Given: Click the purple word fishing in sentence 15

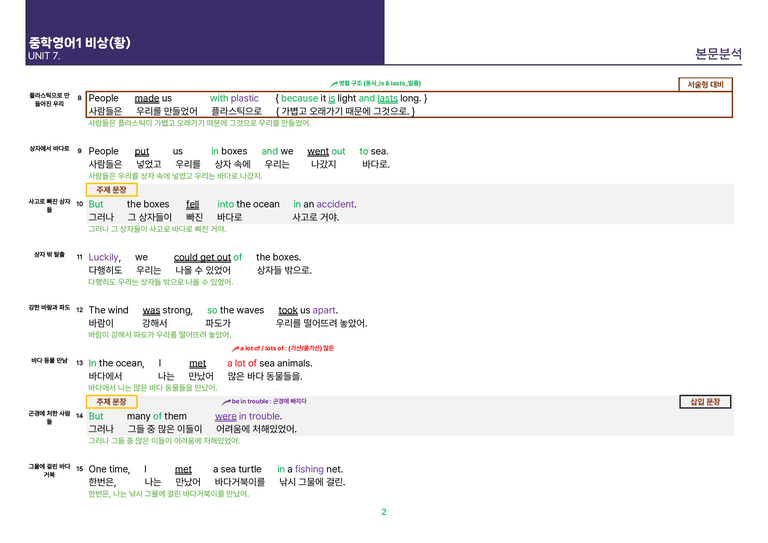Looking at the screenshot, I should point(309,469).
